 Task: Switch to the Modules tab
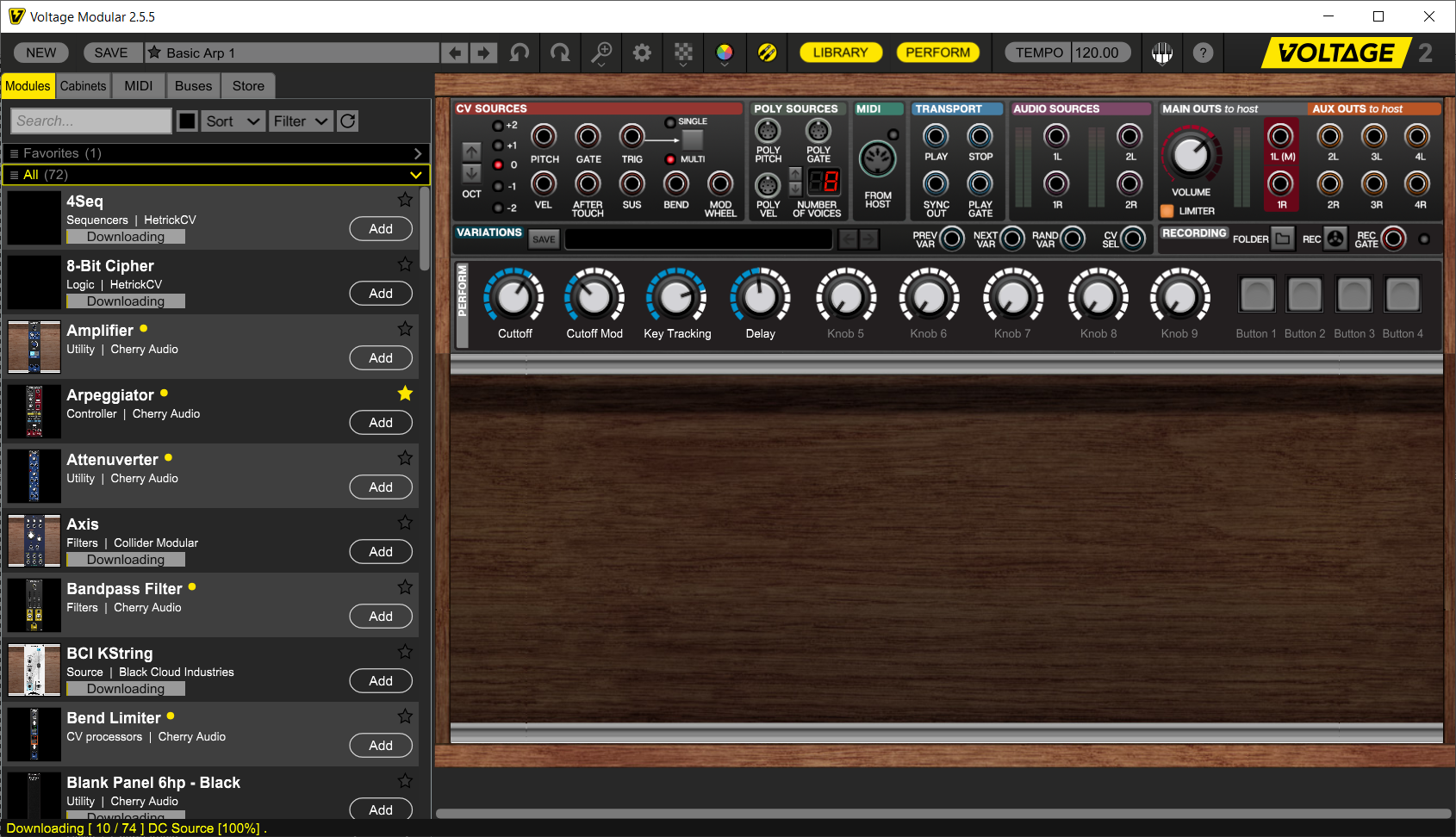coord(28,86)
